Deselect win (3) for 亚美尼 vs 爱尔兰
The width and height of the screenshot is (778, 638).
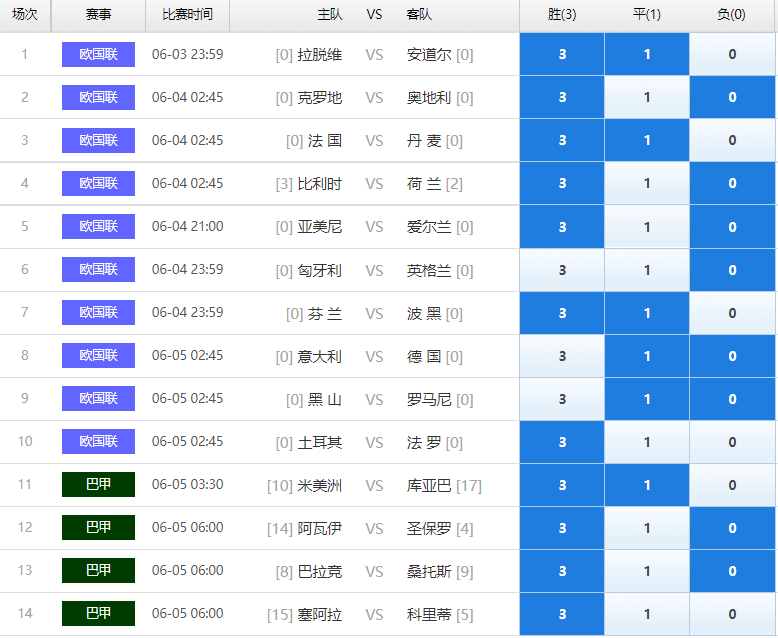point(562,227)
